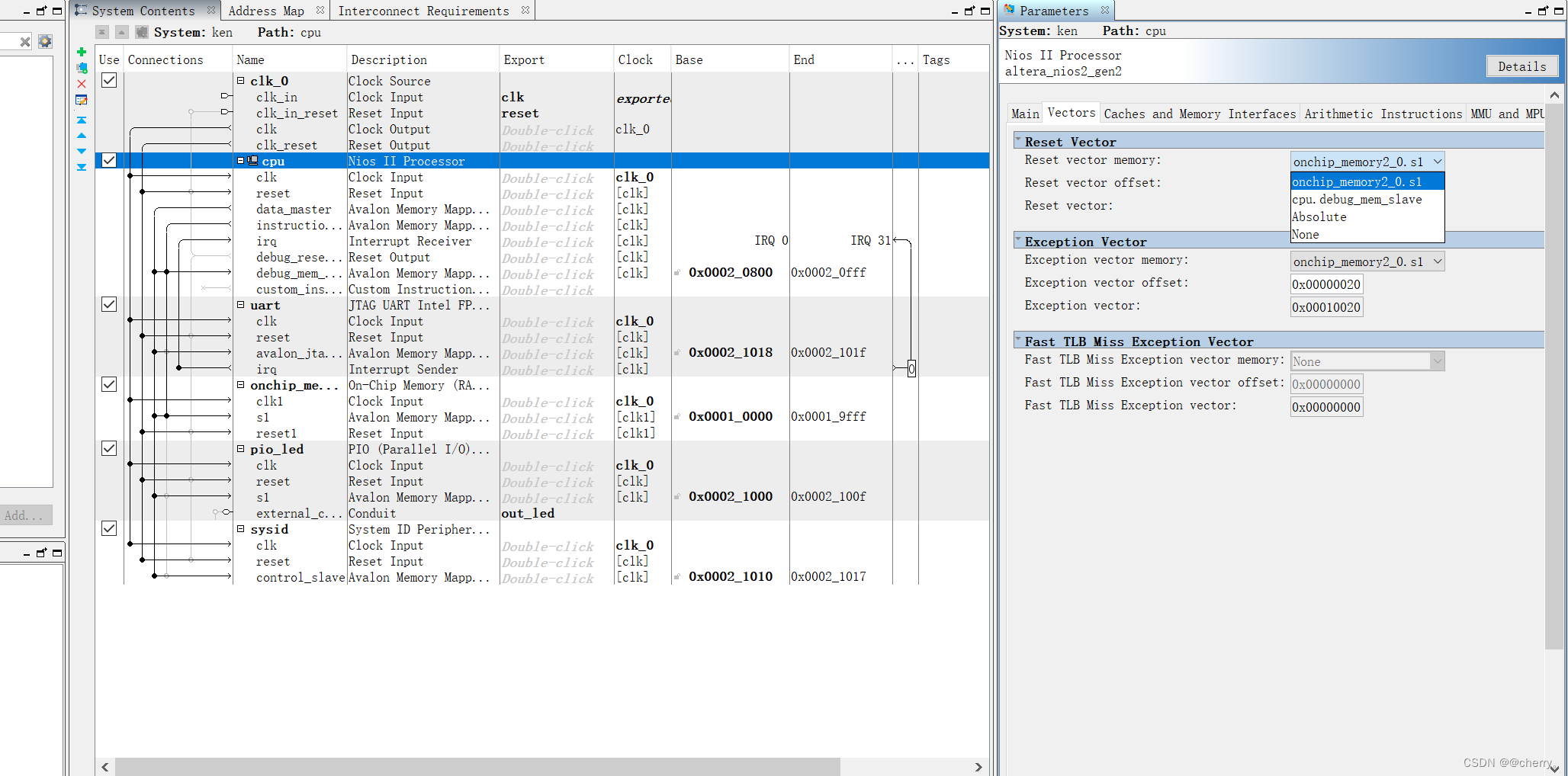This screenshot has height=776, width=1568.
Task: Collapse the Exception Vector section
Action: (x=1018, y=241)
